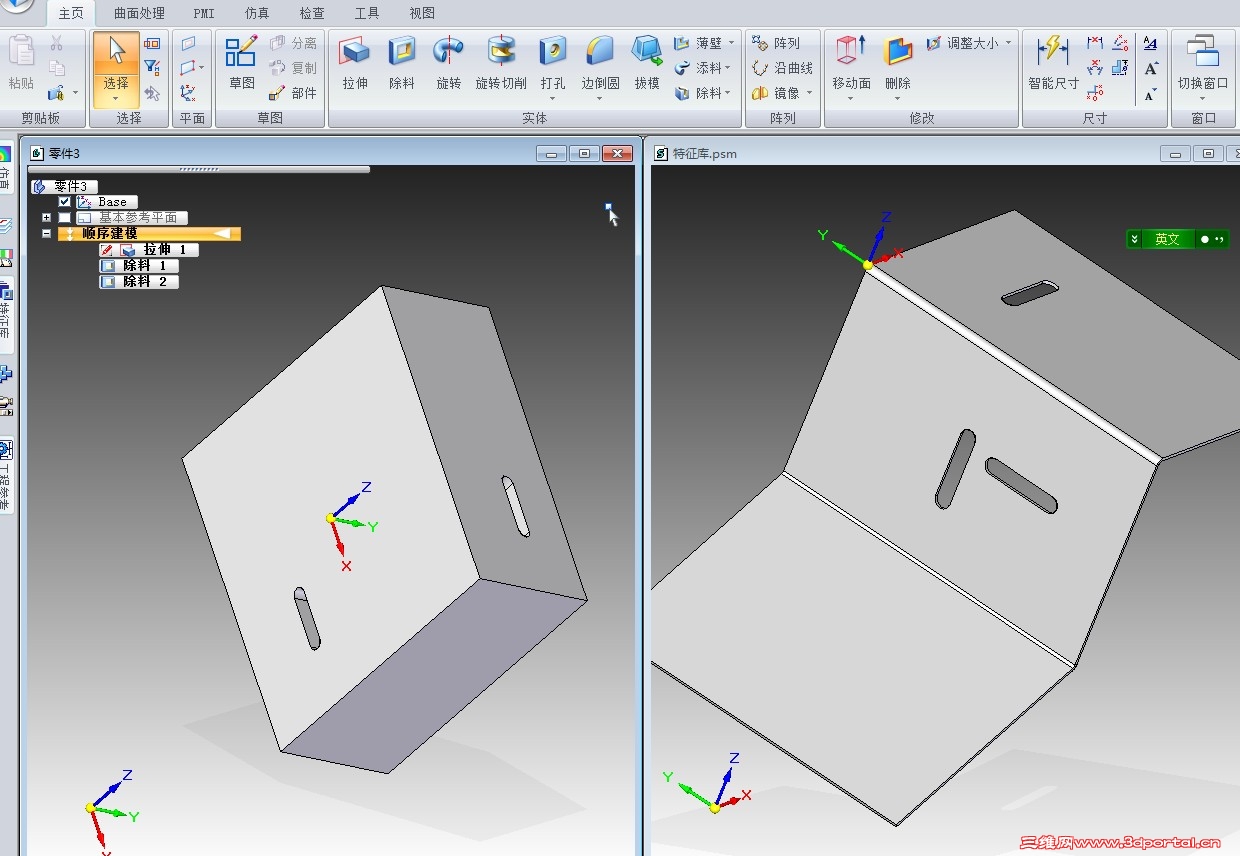1240x856 pixels.
Task: Click the 英文 input language indicator
Action: click(1167, 239)
